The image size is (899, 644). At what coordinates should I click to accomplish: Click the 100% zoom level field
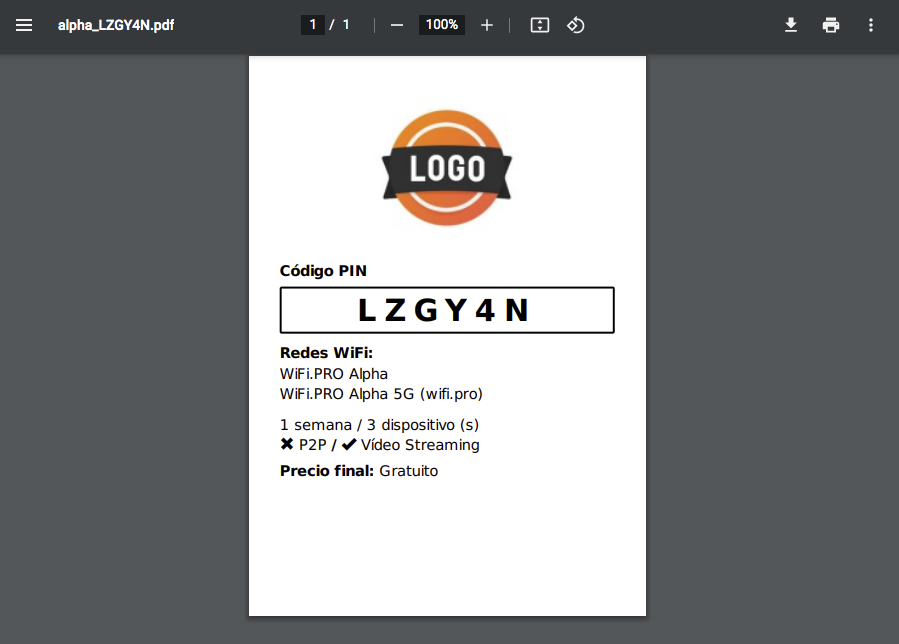tap(441, 25)
